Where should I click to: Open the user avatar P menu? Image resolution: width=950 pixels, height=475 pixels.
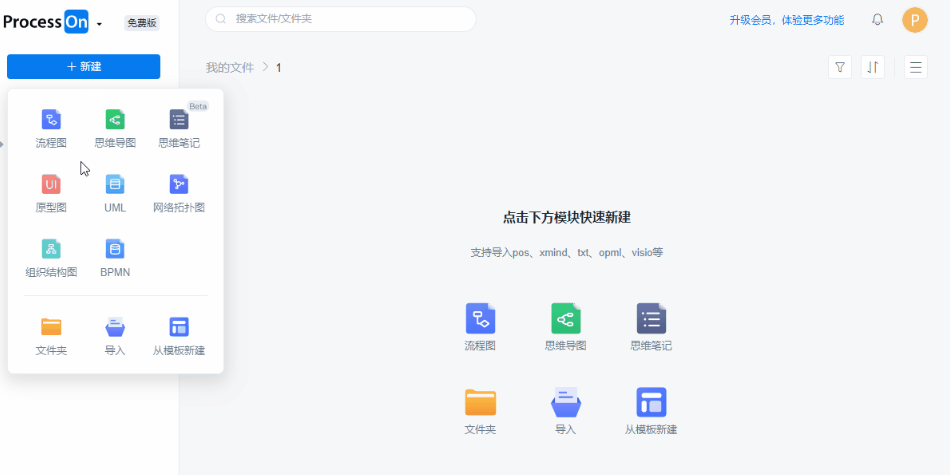click(915, 20)
